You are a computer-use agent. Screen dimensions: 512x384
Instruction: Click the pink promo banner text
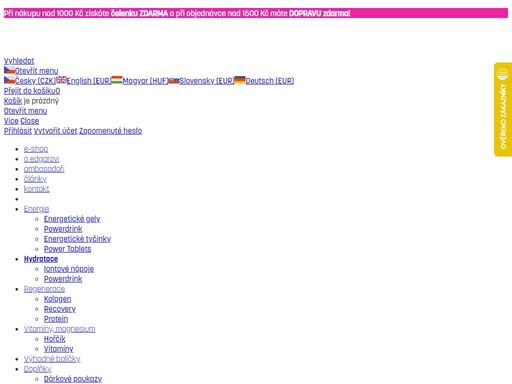(177, 13)
